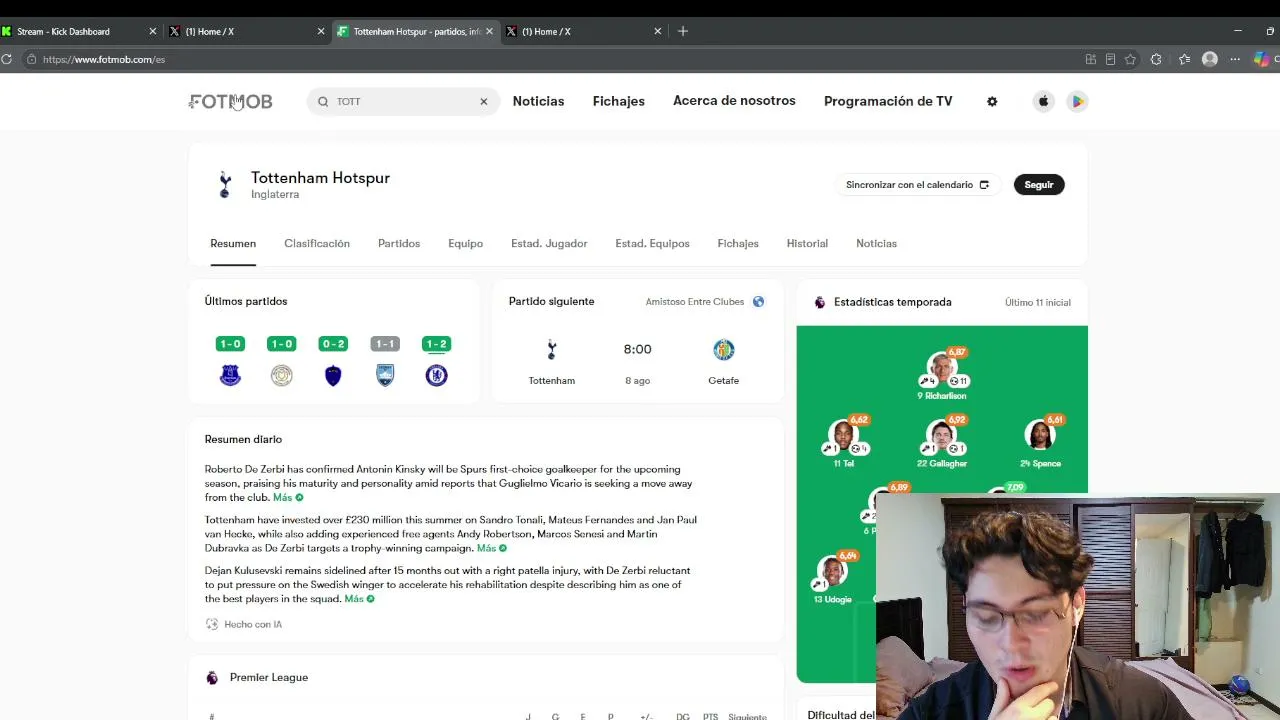This screenshot has height=720, width=1280.
Task: Switch to the Partidos tab
Action: tap(399, 244)
